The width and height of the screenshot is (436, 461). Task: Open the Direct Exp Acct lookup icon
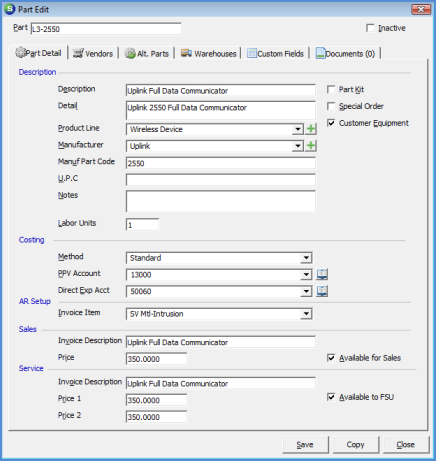322,291
